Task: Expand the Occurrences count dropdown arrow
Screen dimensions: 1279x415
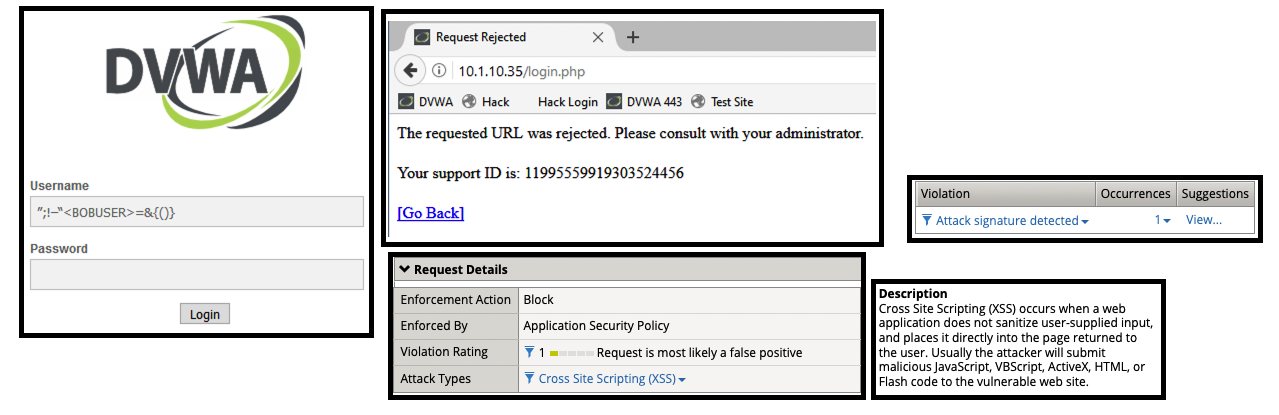Action: (x=1166, y=221)
